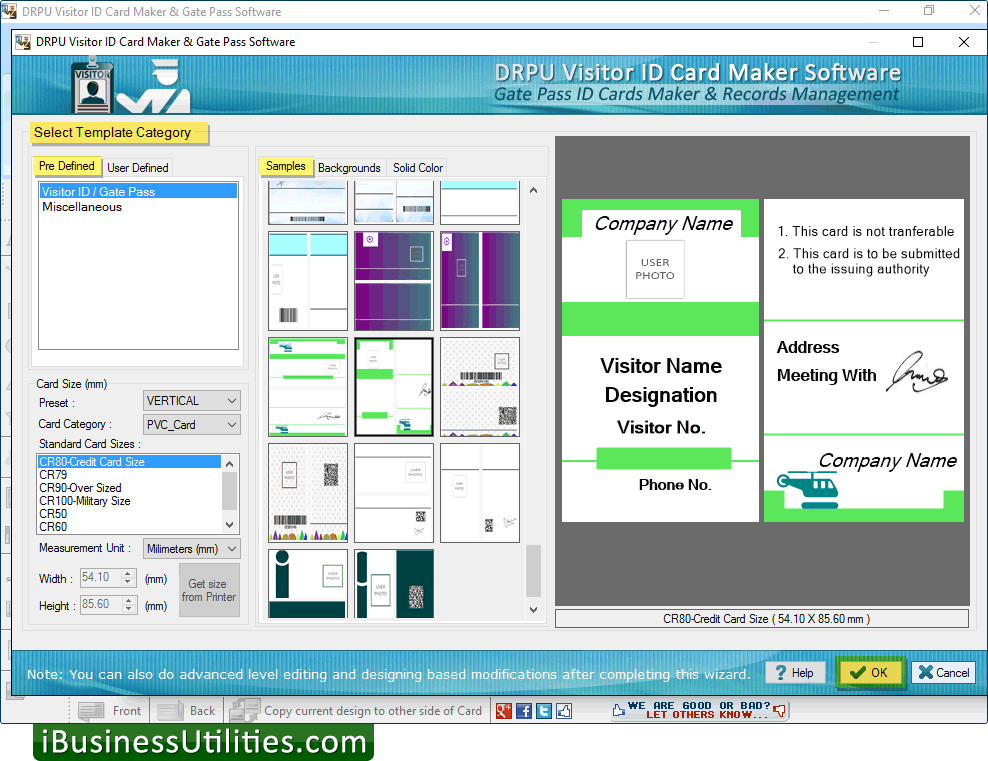Click the visitor badge logo in header

point(93,86)
